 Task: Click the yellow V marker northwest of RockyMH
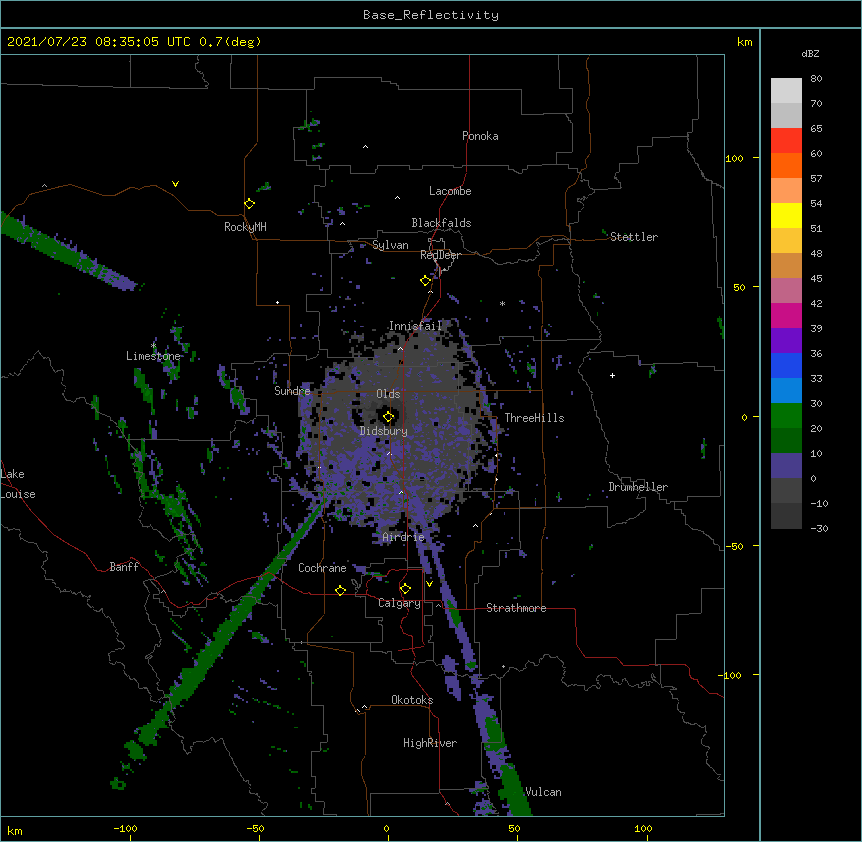(175, 184)
